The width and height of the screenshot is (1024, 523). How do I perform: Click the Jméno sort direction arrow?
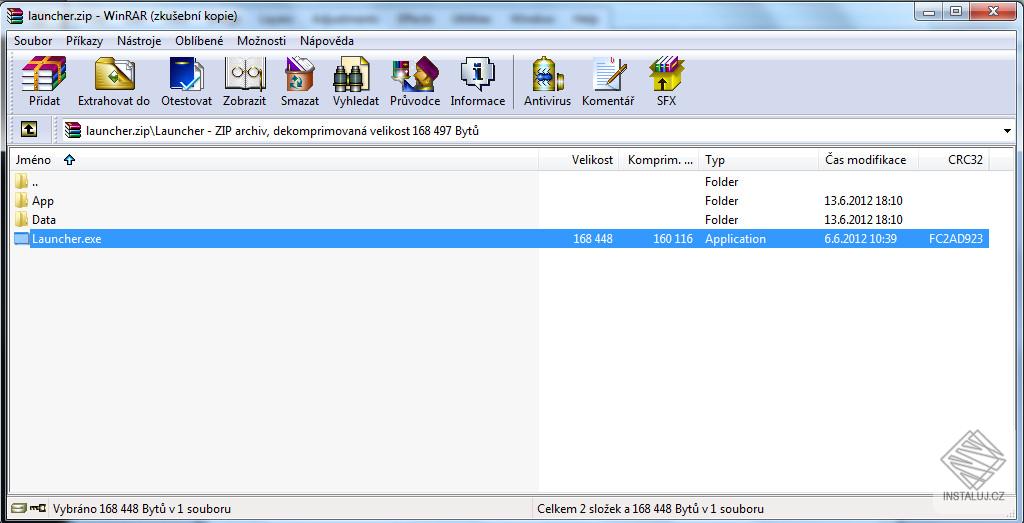(x=70, y=160)
